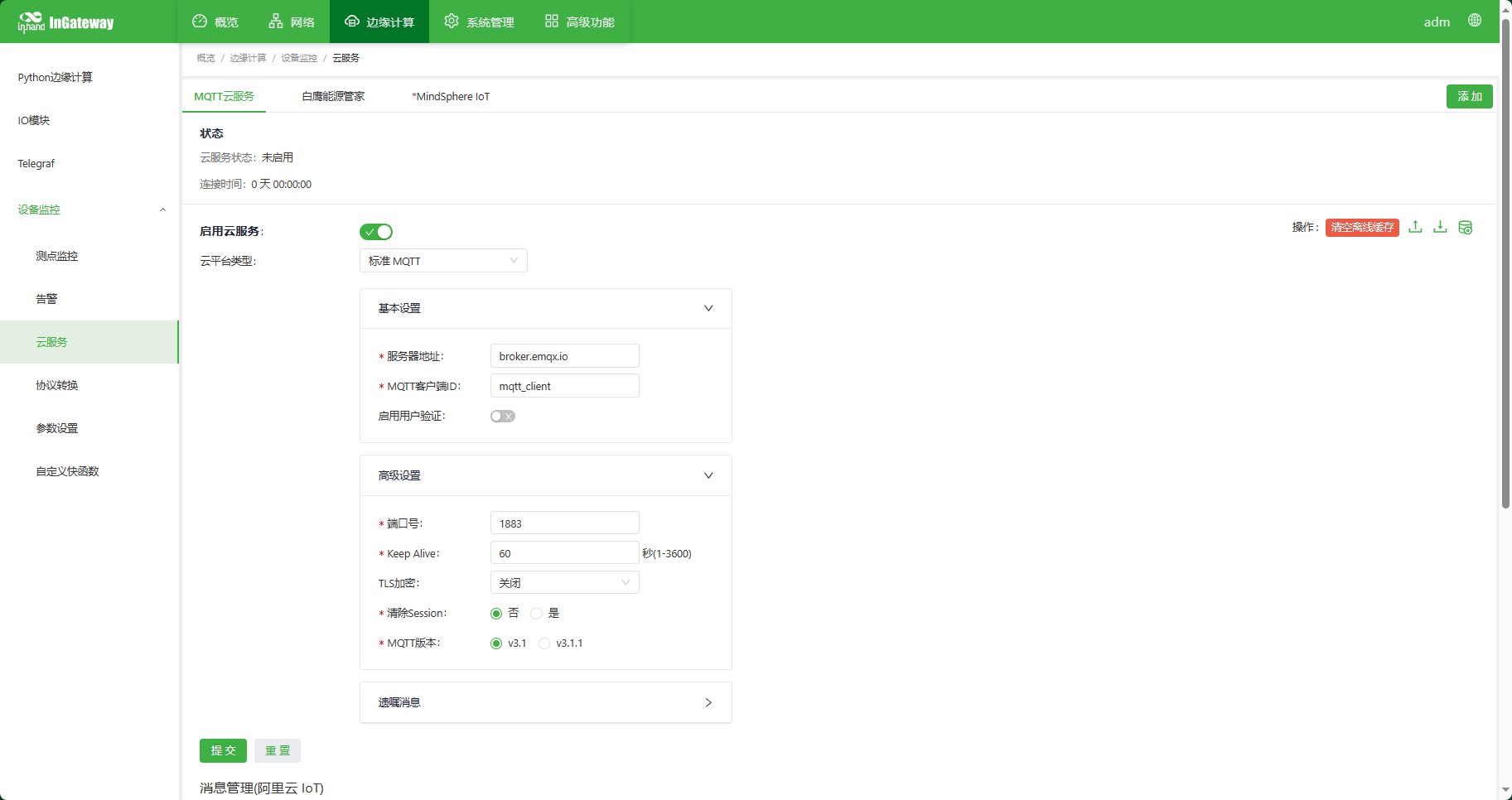Open the TLS加密 dropdown
The height and width of the screenshot is (800, 1512).
coord(564,583)
